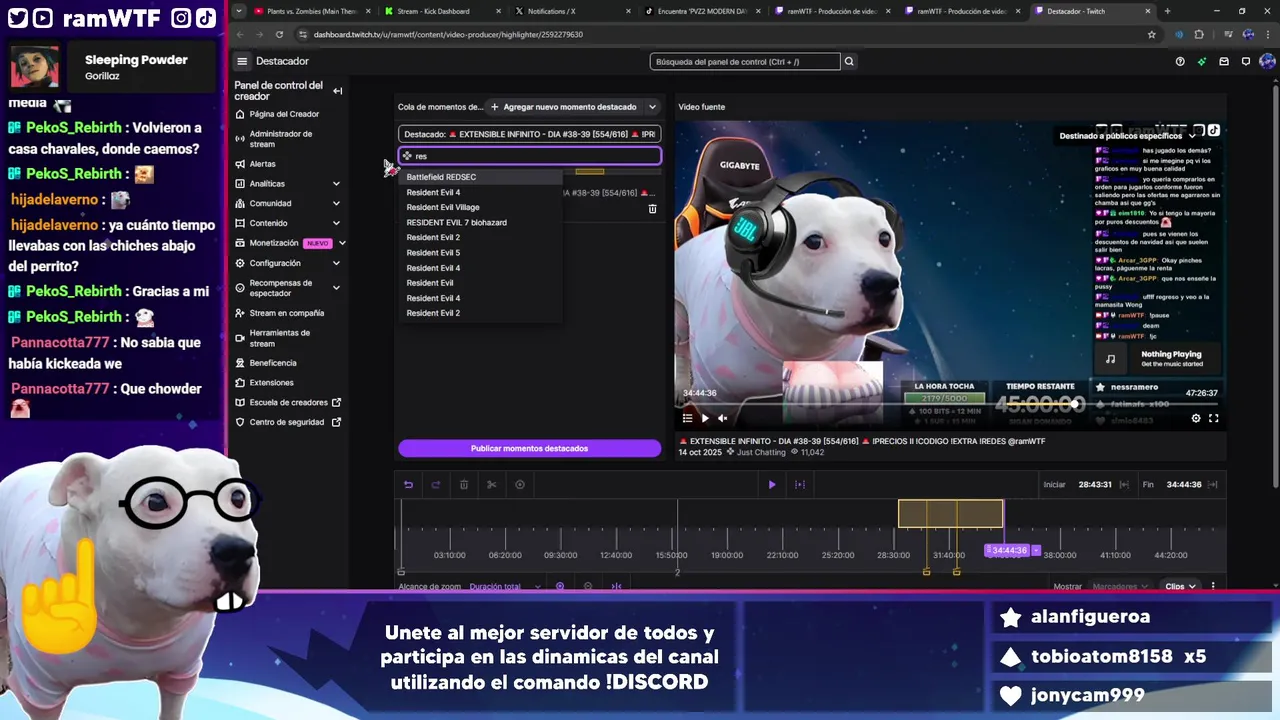Click the category search field containing 'res'
This screenshot has width=1280, height=720.
pos(529,156)
